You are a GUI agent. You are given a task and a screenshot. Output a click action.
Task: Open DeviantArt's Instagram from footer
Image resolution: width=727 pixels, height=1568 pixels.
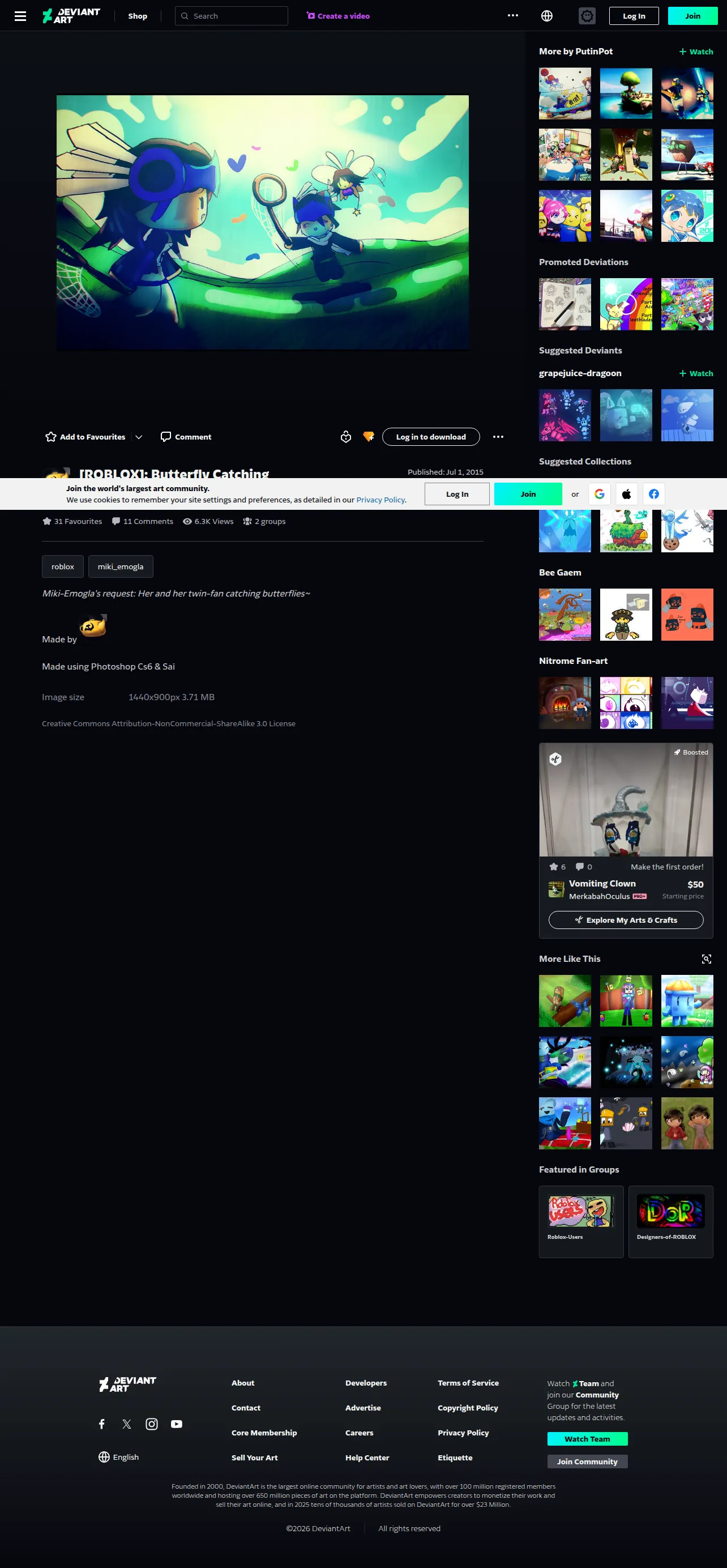coord(152,1424)
